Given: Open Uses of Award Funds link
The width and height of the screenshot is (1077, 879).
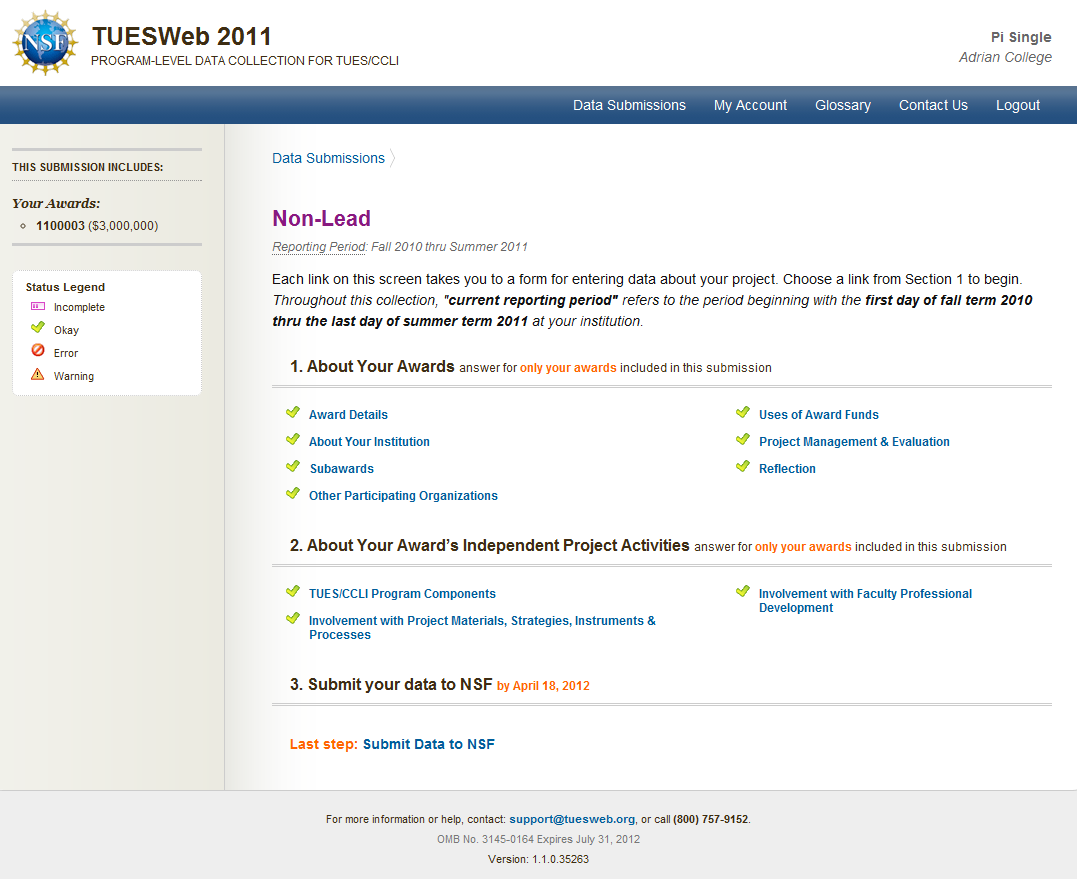Looking at the screenshot, I should click(819, 415).
